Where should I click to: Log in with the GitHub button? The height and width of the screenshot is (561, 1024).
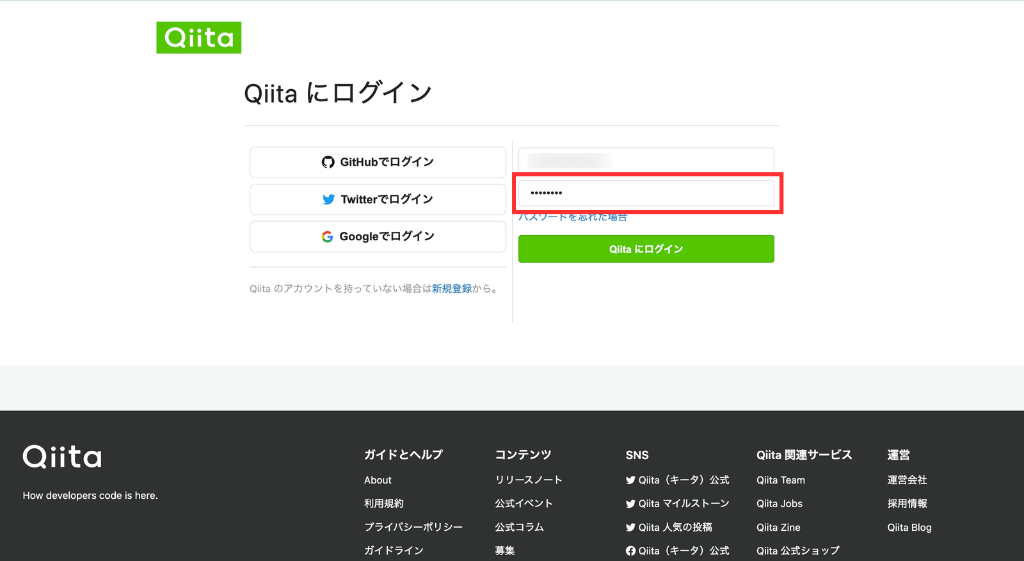(377, 162)
